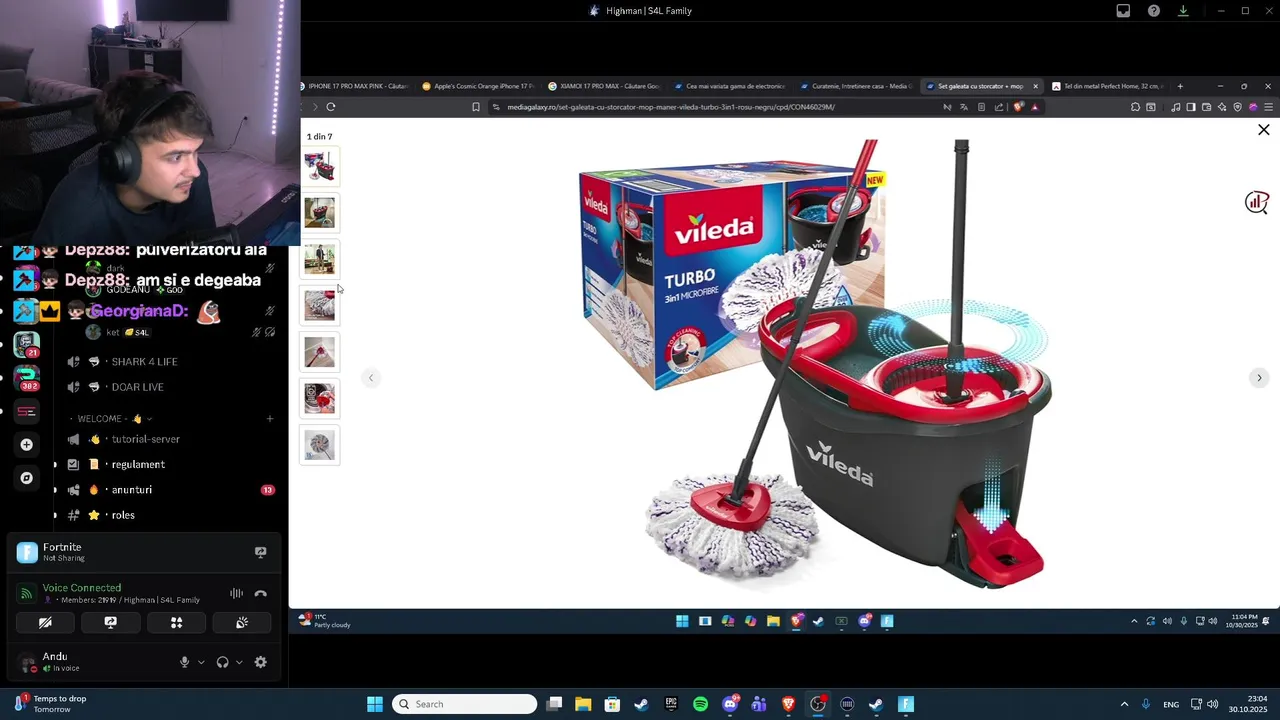Select second gallery thumbnail of mop bucket
This screenshot has height=720, width=1280.
point(320,212)
